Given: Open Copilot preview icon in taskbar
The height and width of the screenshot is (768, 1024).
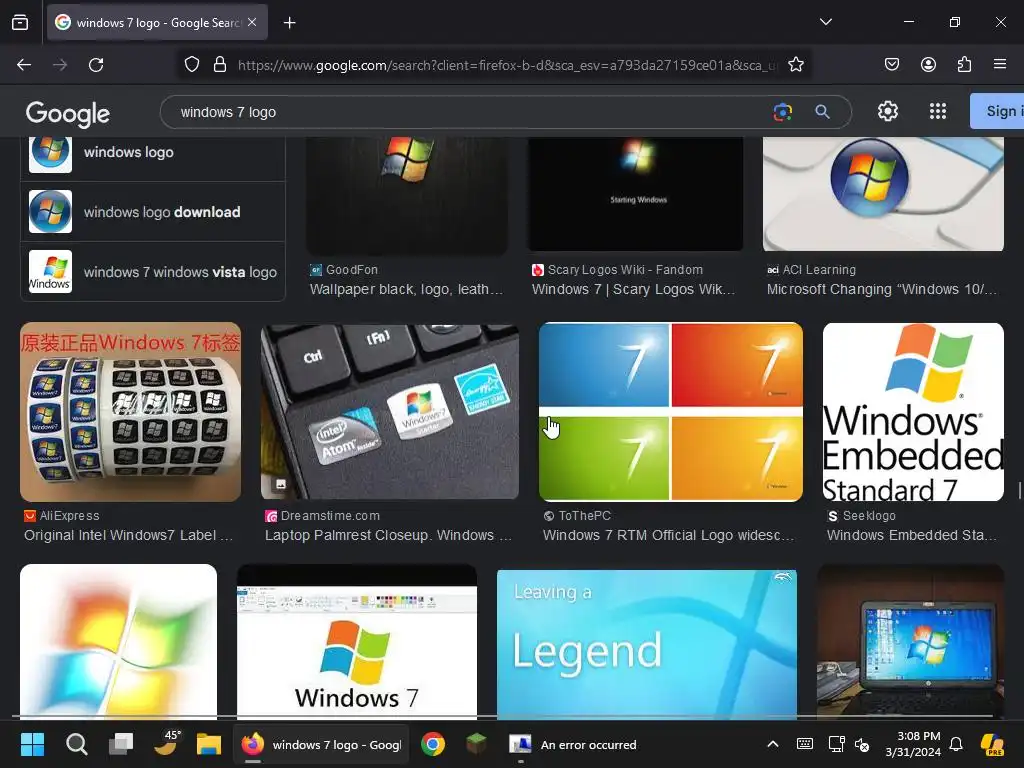Looking at the screenshot, I should [993, 744].
